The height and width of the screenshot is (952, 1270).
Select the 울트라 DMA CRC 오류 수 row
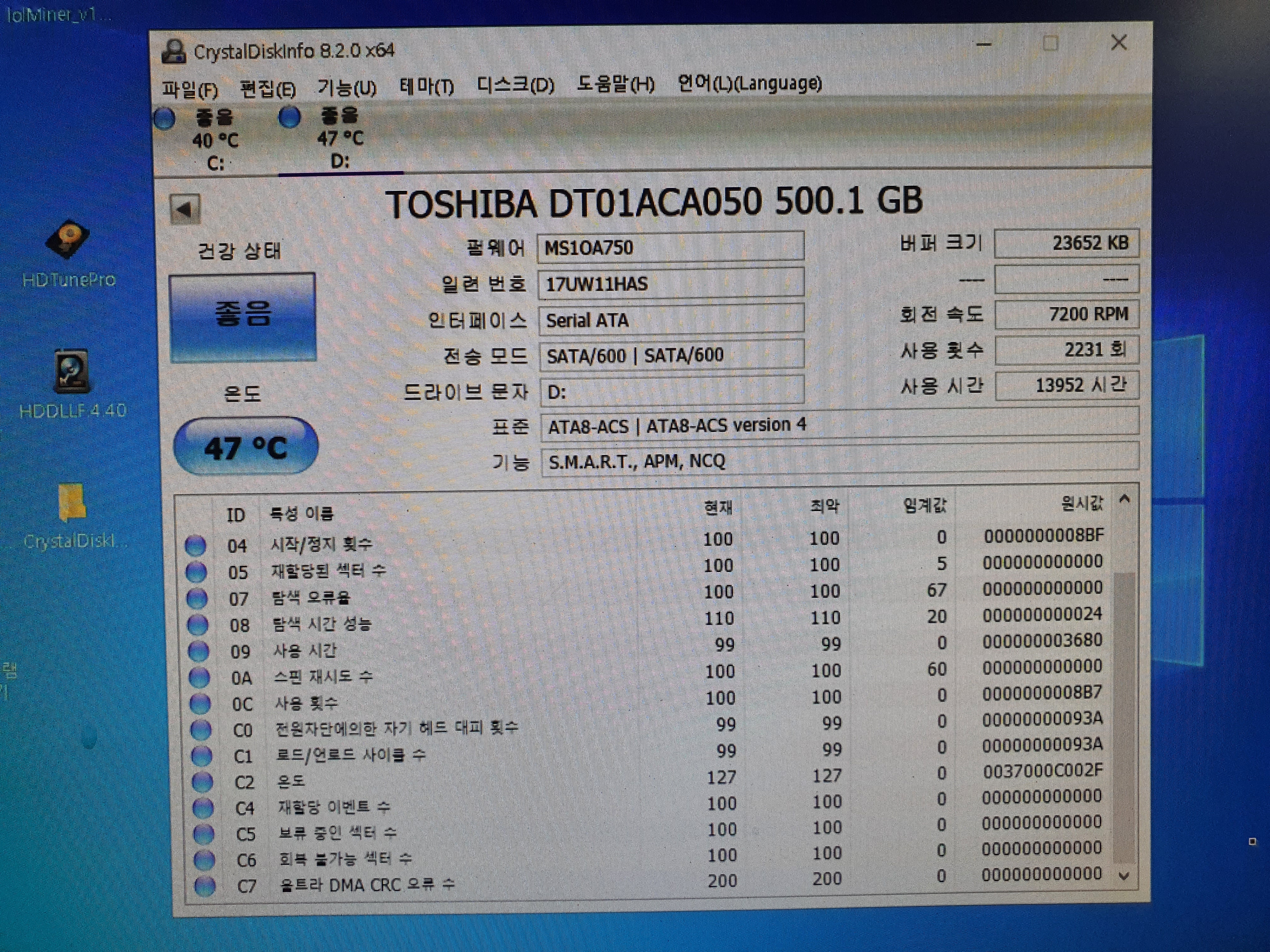coord(649,881)
